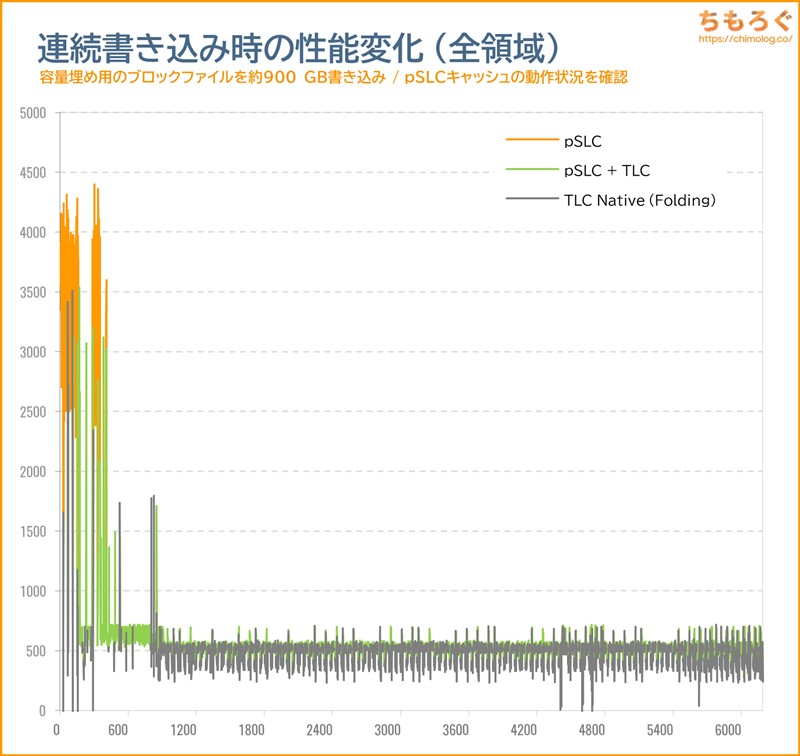
Task: Click the 5000 label on the vertical axis
Action: coord(32,113)
